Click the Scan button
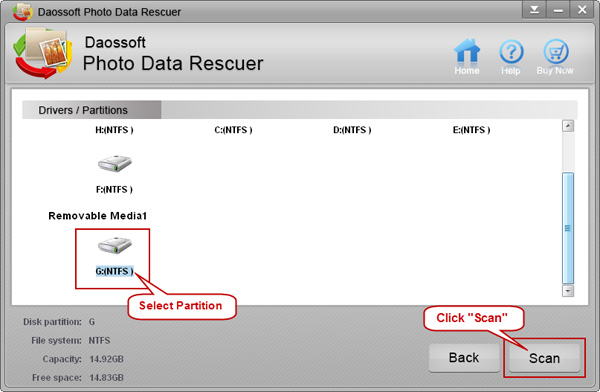 click(544, 358)
